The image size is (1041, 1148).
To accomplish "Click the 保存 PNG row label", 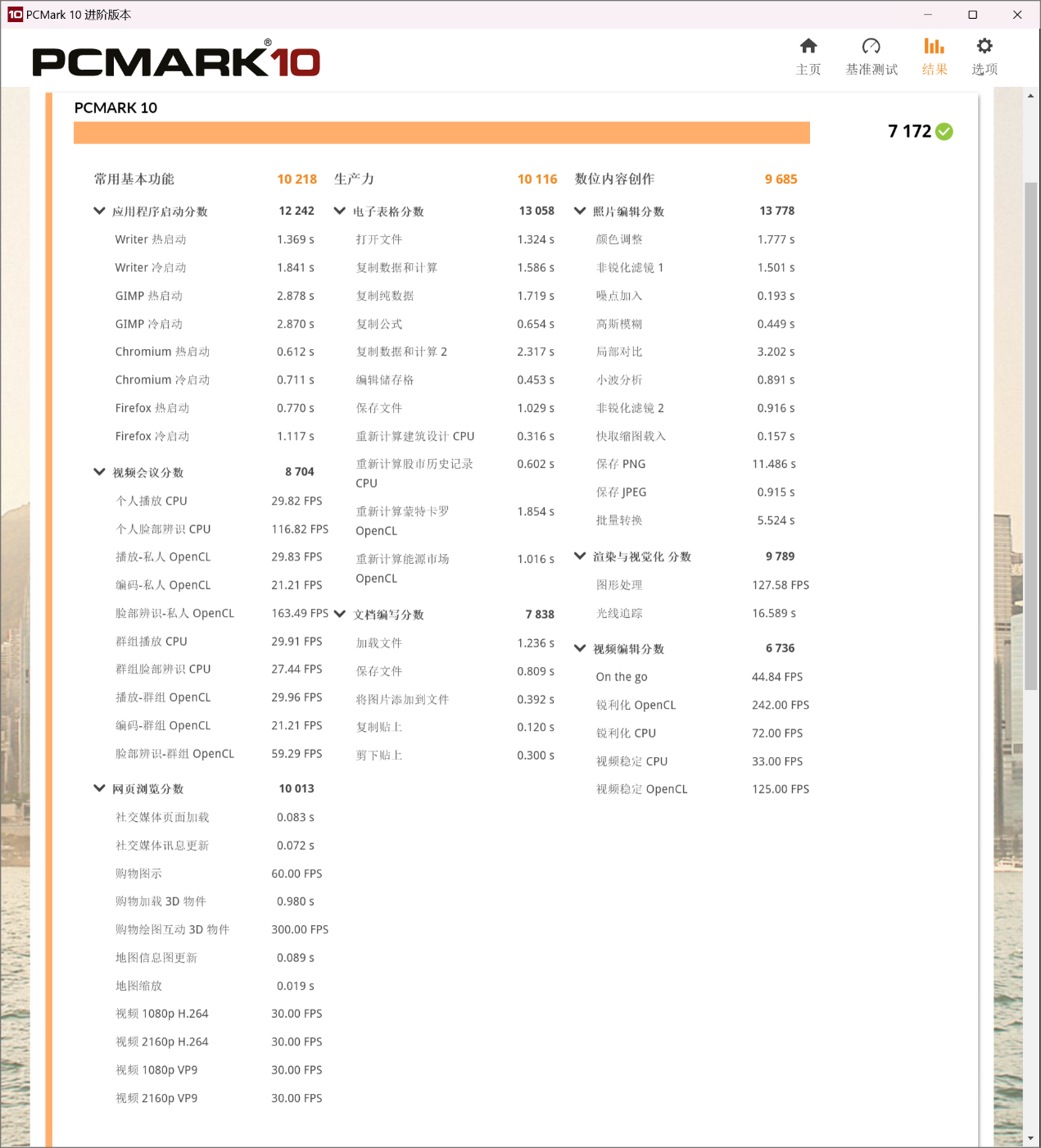I will coord(621,464).
